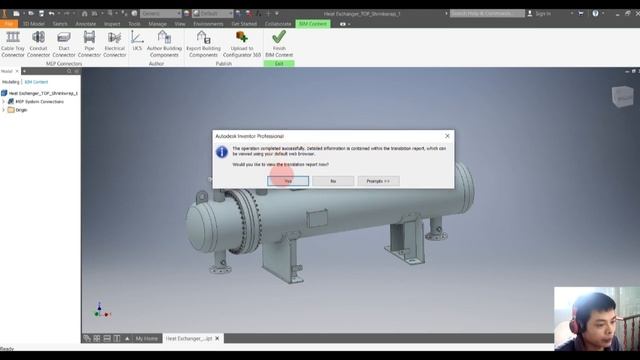Click the browser menu icon beside search

[77, 71]
